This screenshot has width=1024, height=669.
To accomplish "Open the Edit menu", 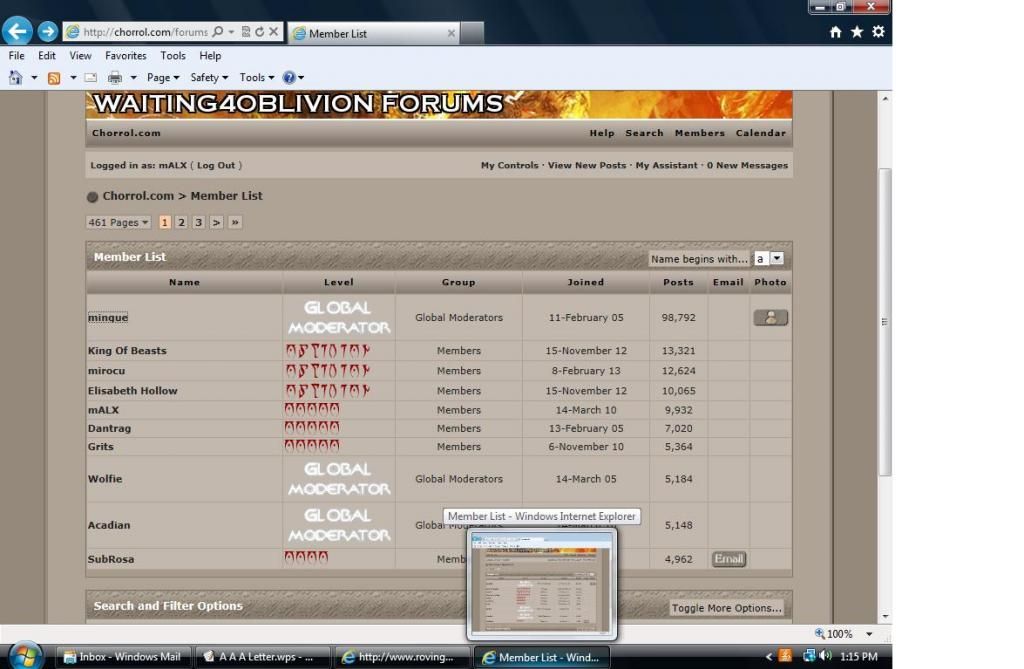I will (46, 56).
